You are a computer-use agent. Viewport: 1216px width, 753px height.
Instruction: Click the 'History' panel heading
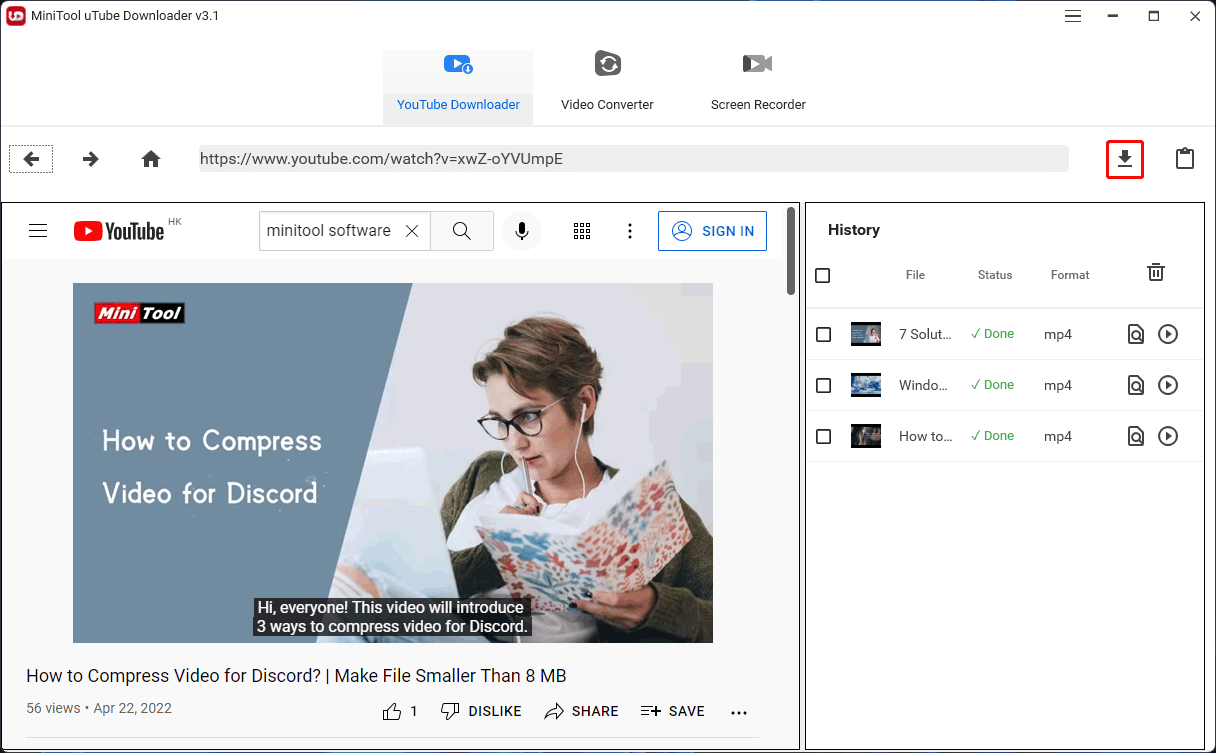point(854,230)
